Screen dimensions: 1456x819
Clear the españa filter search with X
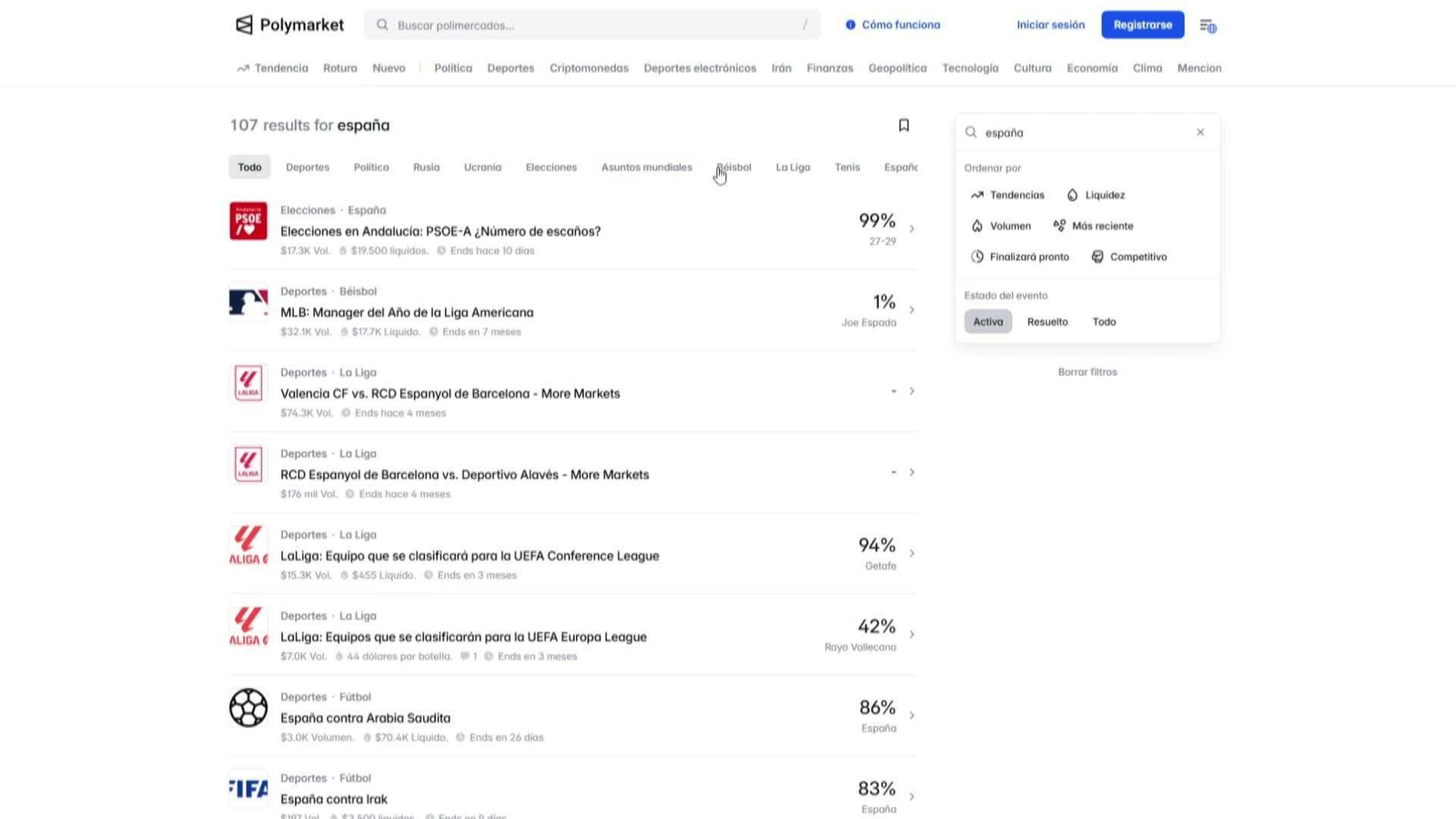pyautogui.click(x=1200, y=133)
